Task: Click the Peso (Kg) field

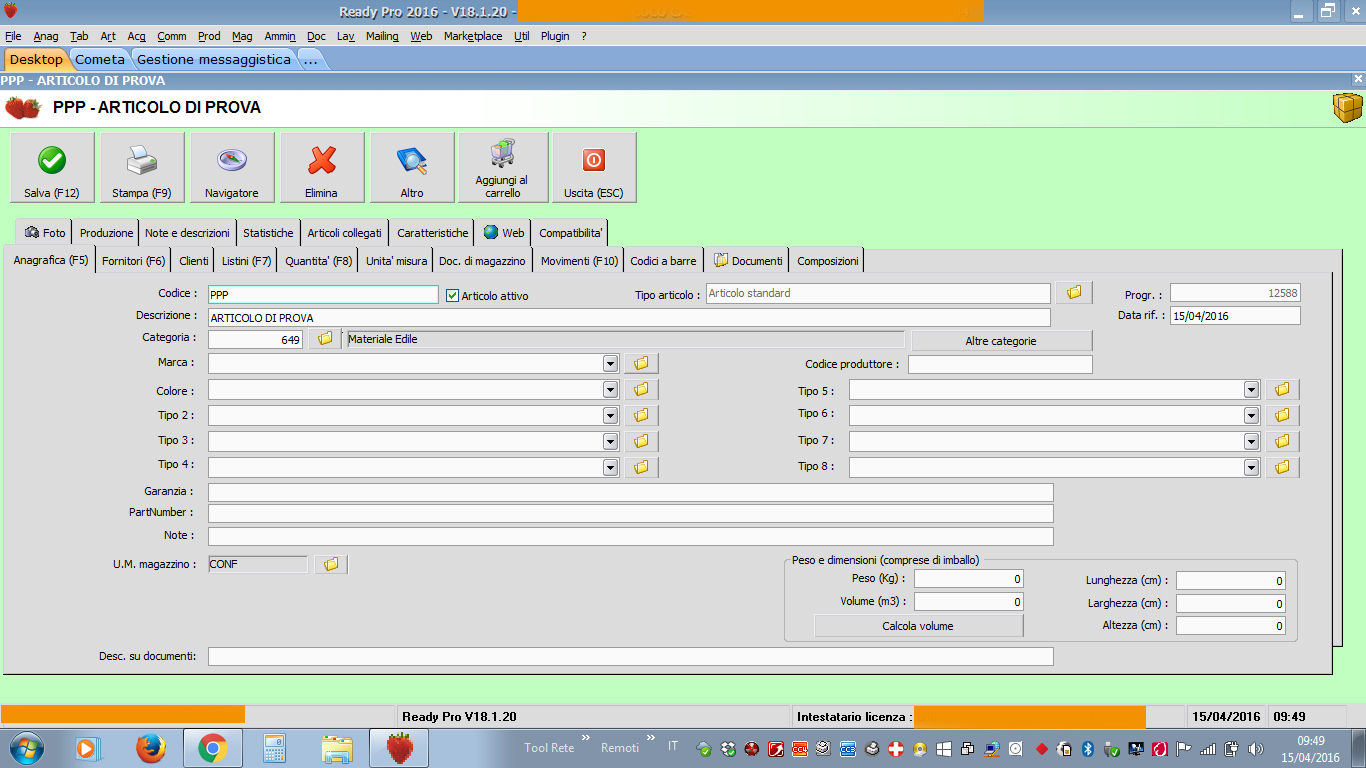Action: click(968, 579)
